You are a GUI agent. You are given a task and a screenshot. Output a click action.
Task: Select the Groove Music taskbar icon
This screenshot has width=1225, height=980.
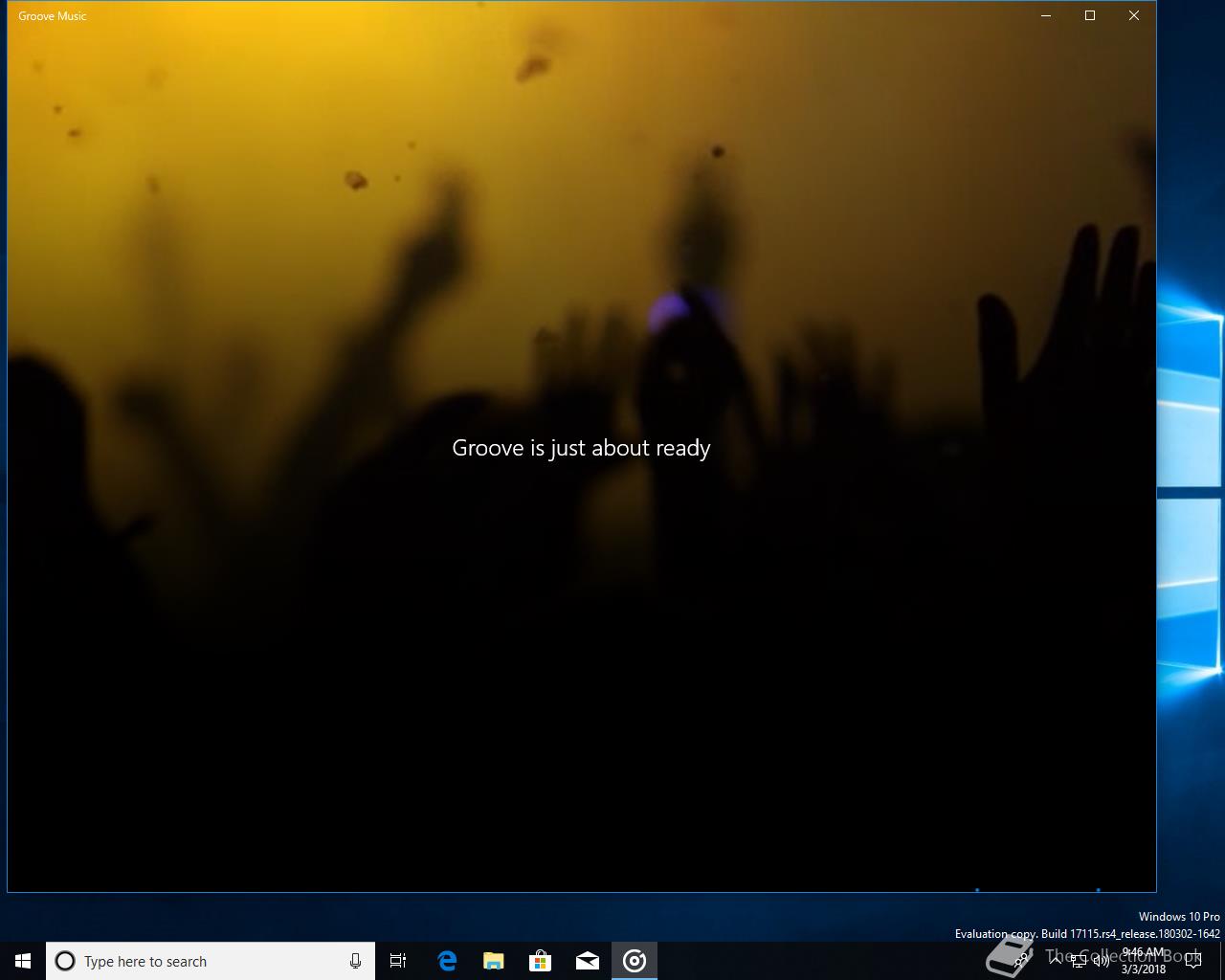pos(635,961)
